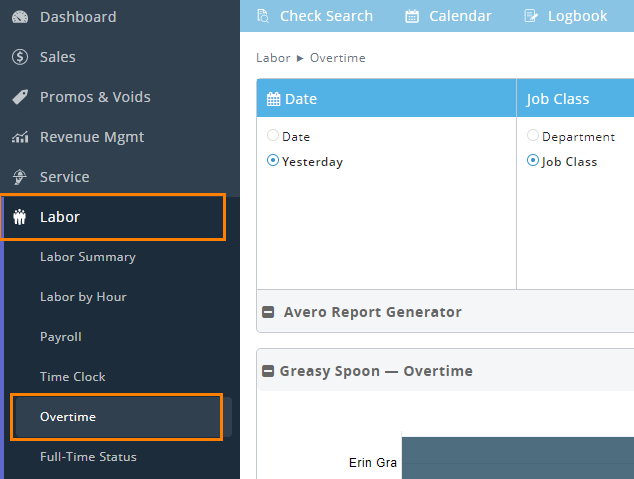This screenshot has height=479, width=634.
Task: Open Labor Summary in the sidebar
Action: 88,257
